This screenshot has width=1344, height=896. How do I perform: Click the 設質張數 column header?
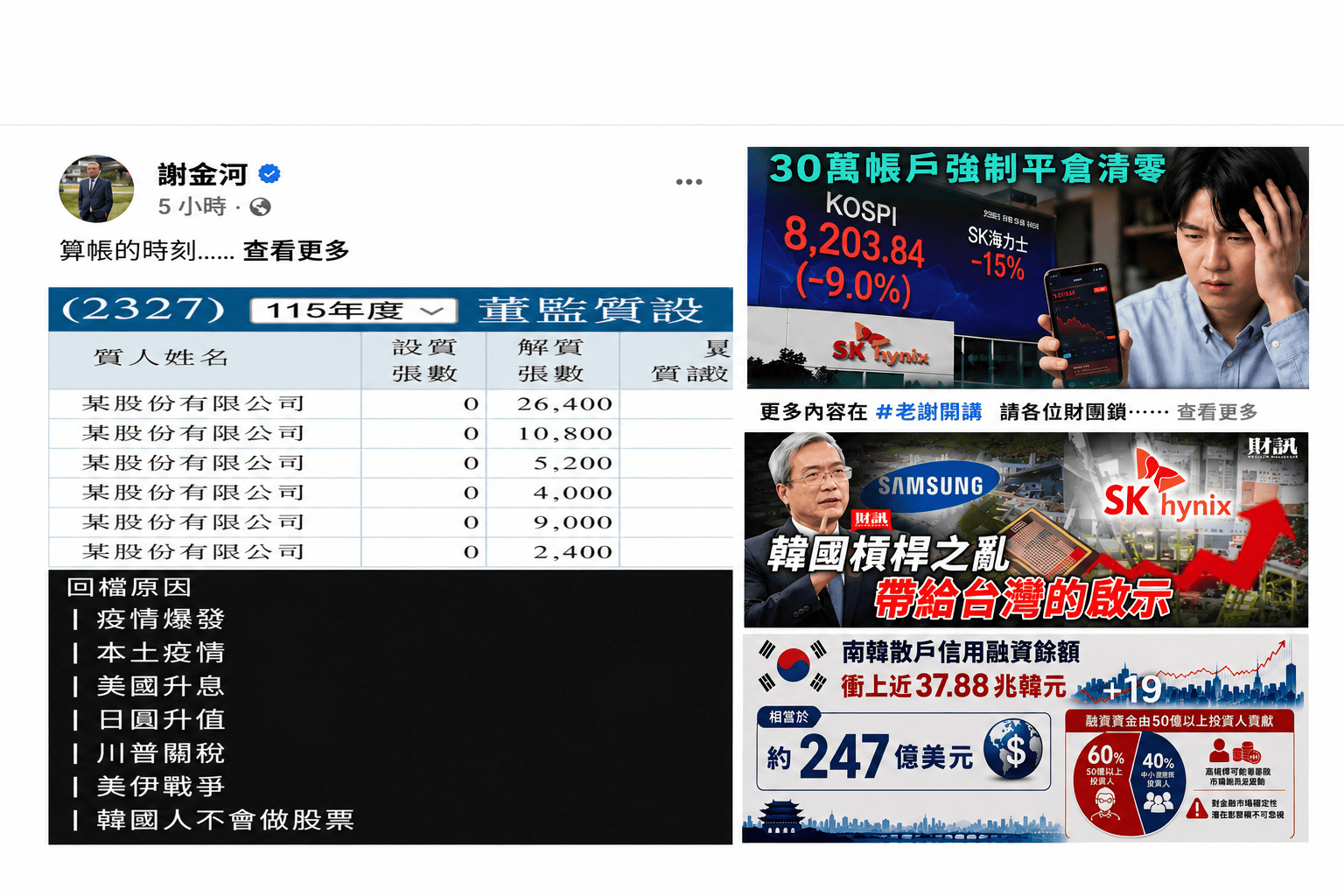[424, 360]
